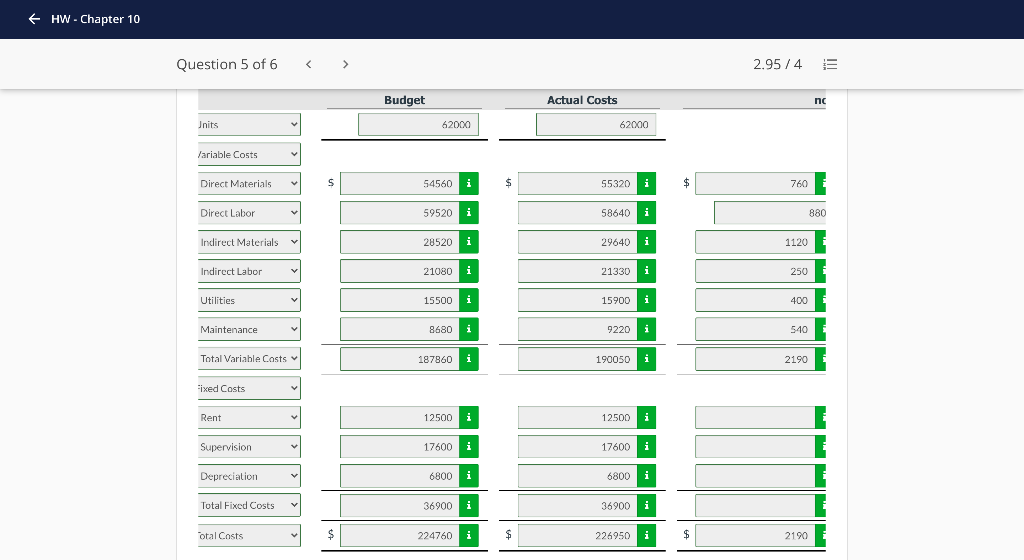Click info icon for Depreciation actual 6800

(647, 476)
